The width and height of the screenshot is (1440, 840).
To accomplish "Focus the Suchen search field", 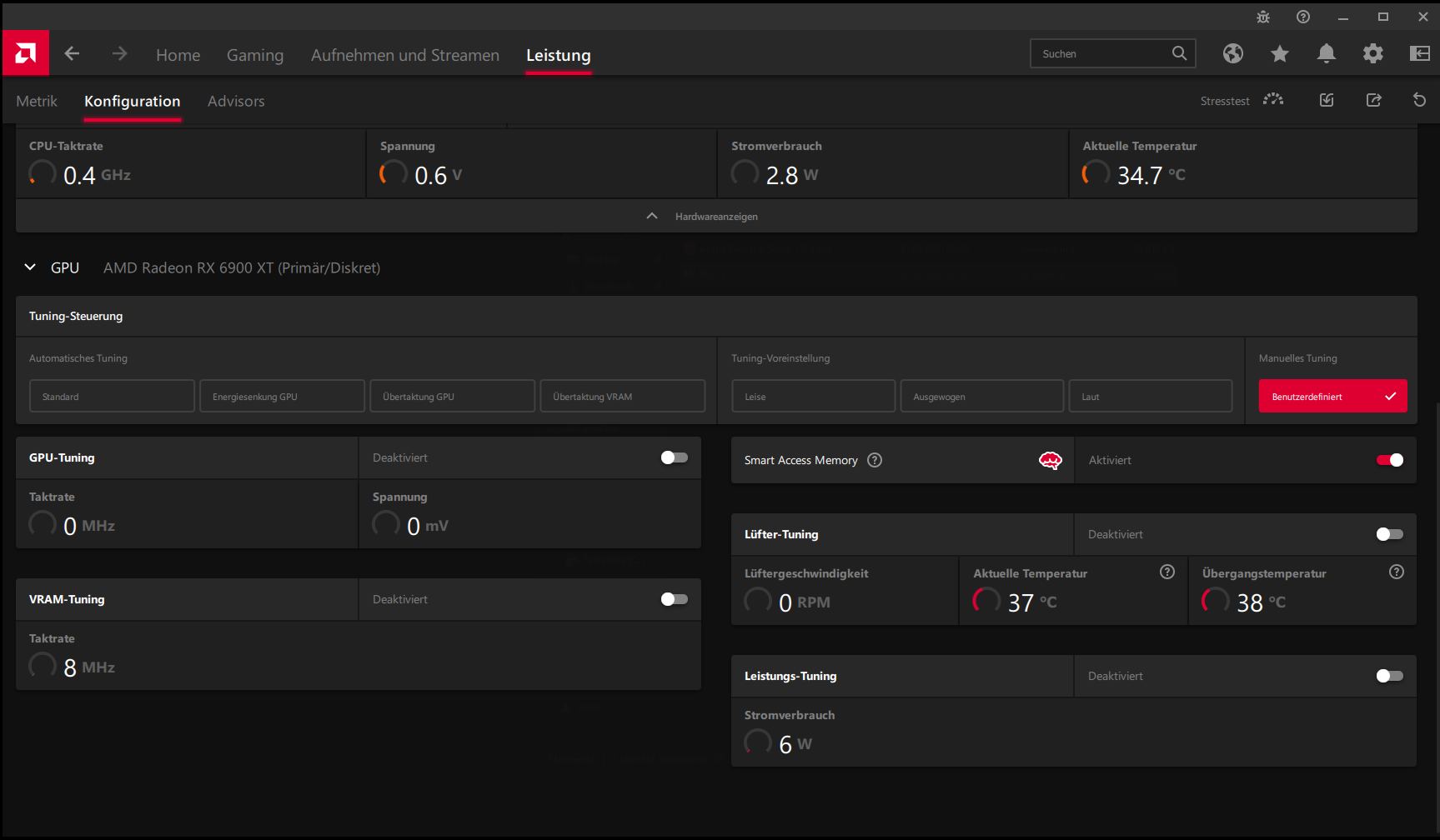I will [1113, 53].
